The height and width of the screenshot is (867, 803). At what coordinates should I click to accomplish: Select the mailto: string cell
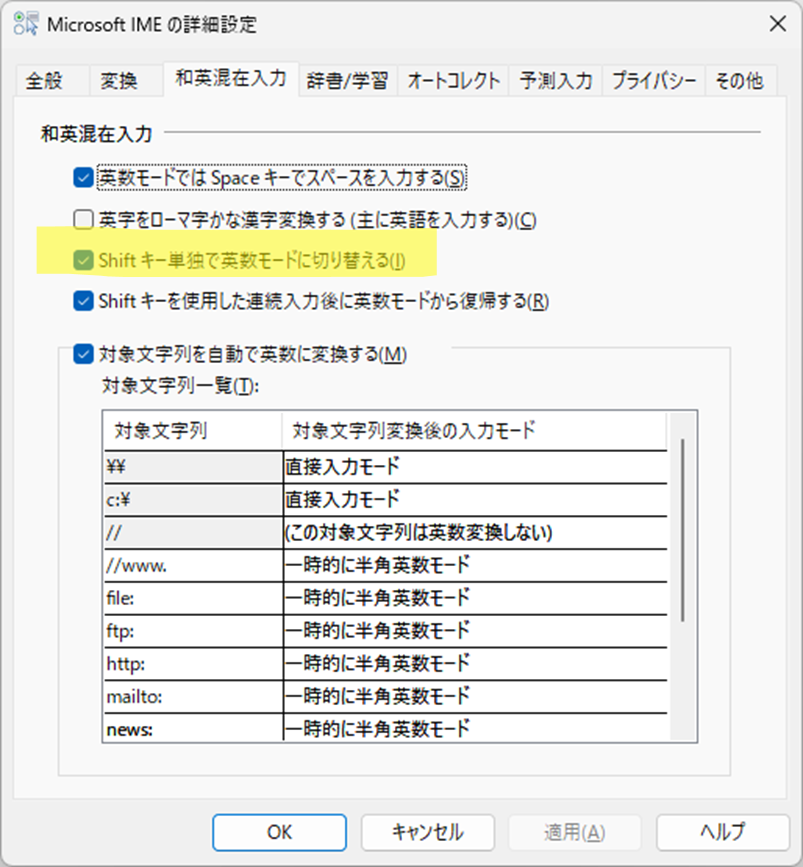click(x=194, y=697)
